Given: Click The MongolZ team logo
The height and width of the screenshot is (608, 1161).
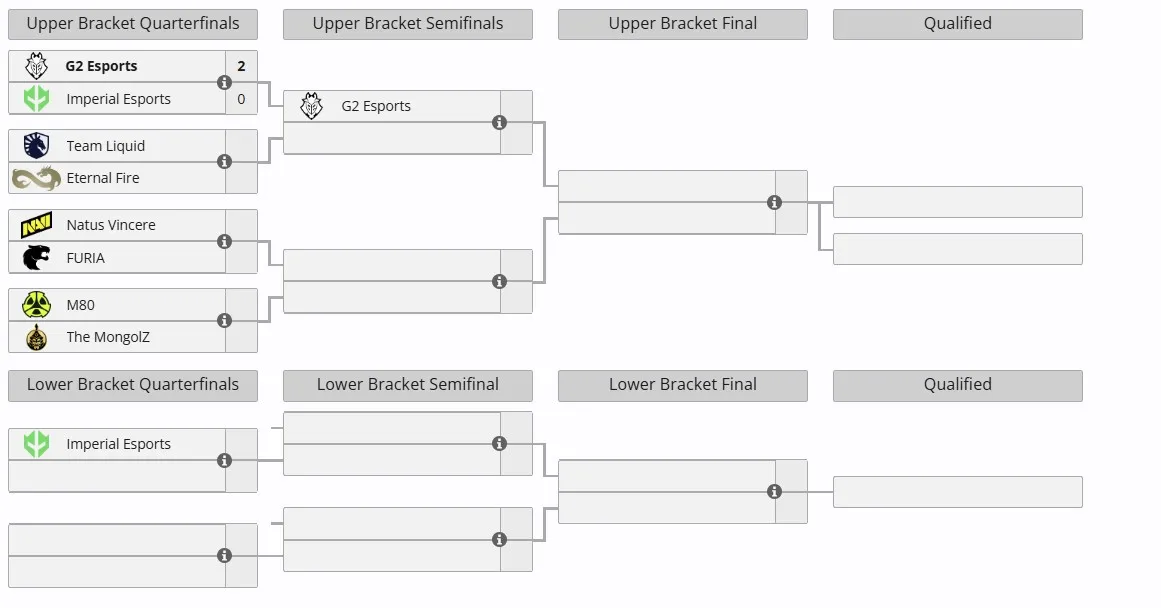Looking at the screenshot, I should (x=36, y=338).
